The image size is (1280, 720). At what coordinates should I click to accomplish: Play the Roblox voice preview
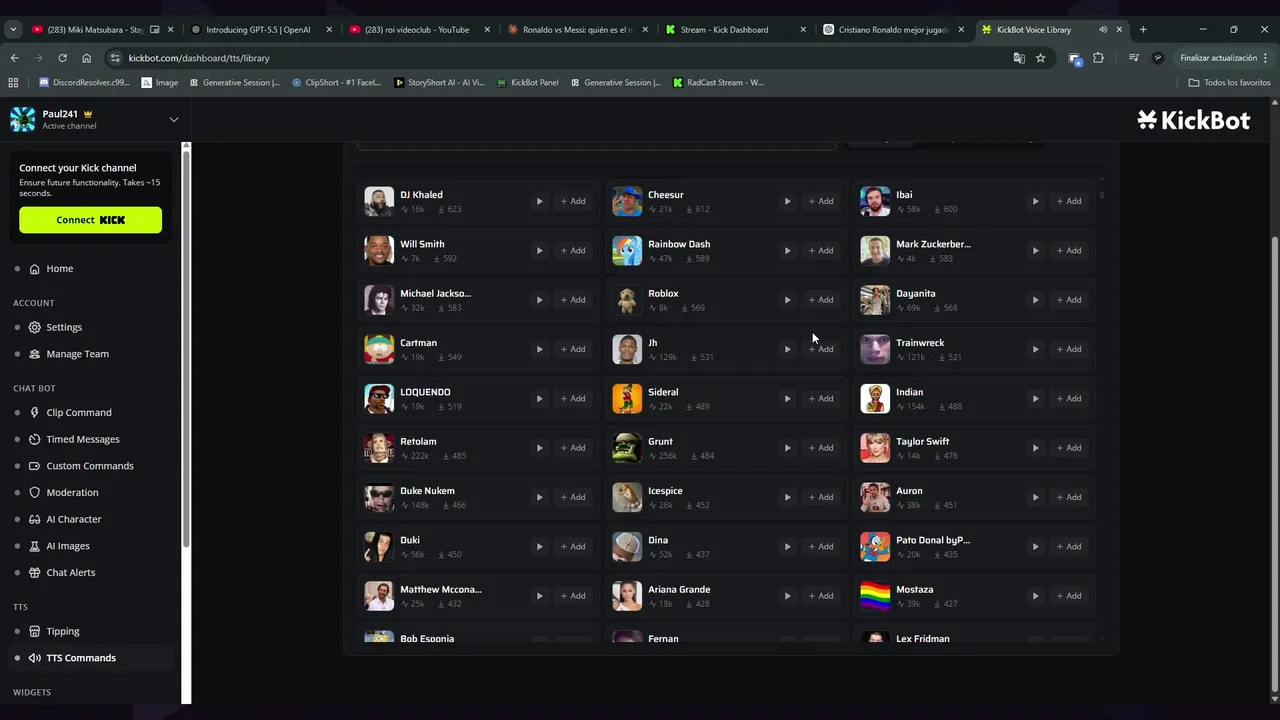pyautogui.click(x=787, y=300)
